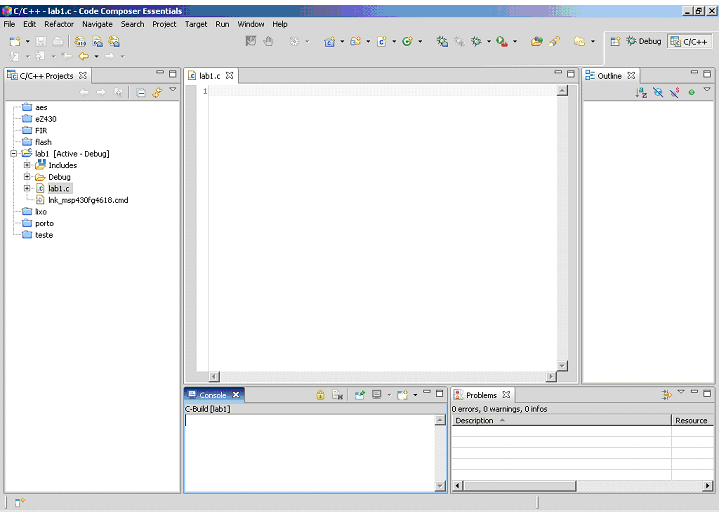Viewport: 720px width, 522px height.
Task: Select the eZ430 project folder
Action: point(45,119)
